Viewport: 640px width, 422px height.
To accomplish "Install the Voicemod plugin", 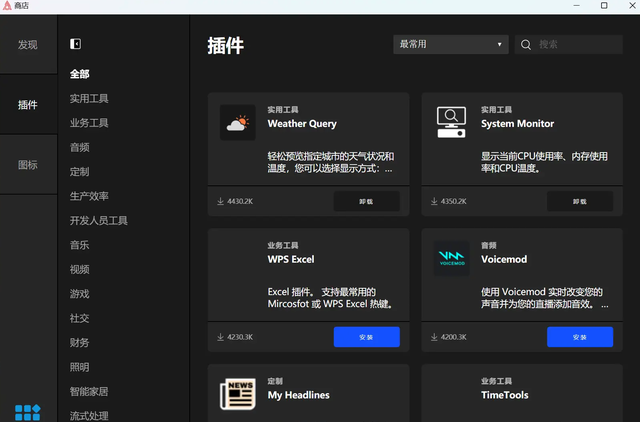I will pos(580,337).
